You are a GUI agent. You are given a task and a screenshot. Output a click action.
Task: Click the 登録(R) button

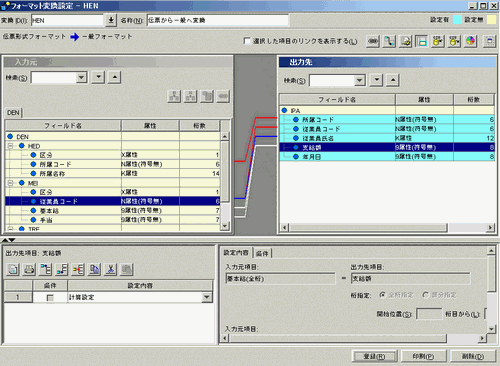tap(374, 356)
